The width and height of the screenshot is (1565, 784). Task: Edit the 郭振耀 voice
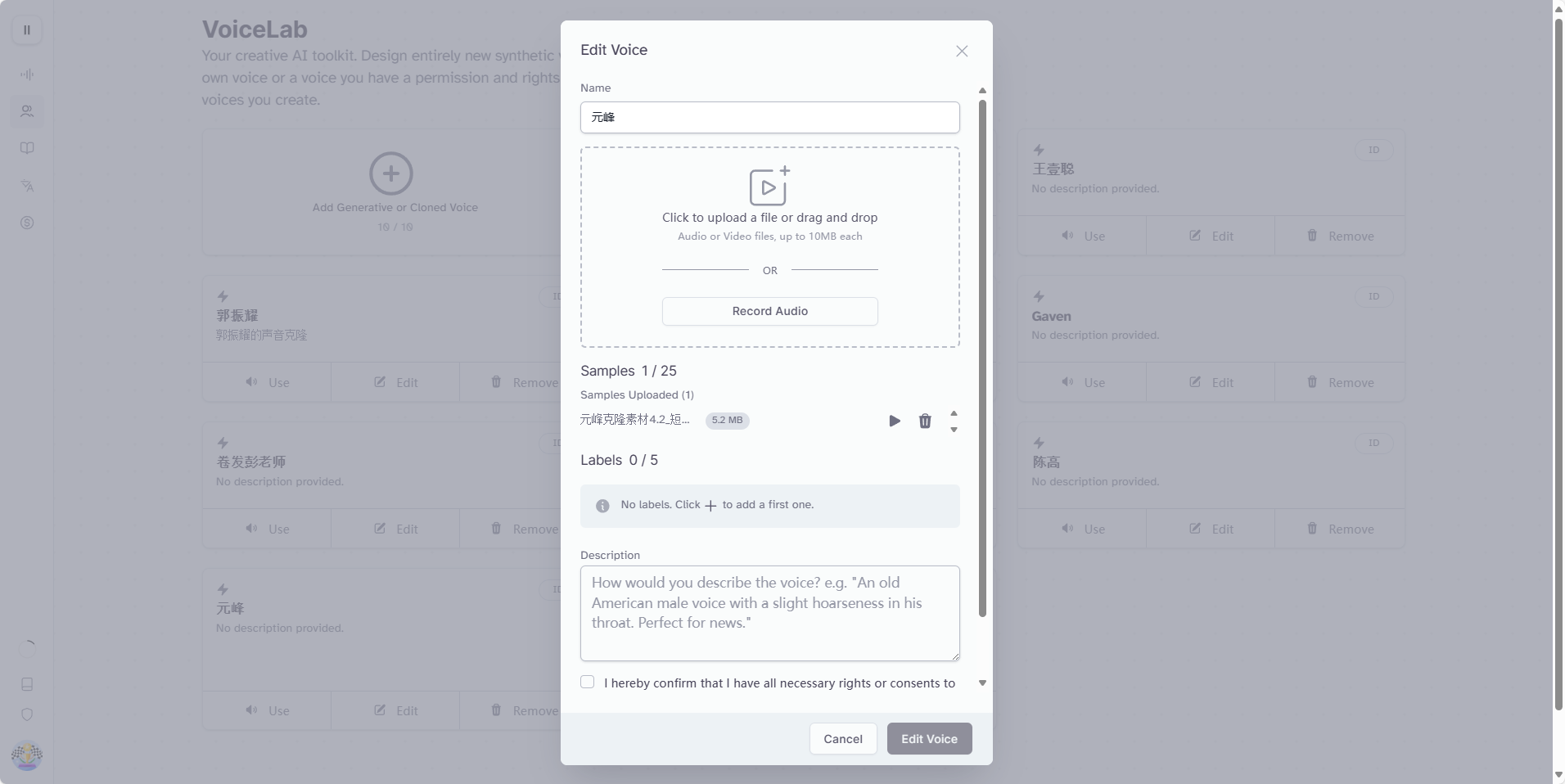click(395, 382)
